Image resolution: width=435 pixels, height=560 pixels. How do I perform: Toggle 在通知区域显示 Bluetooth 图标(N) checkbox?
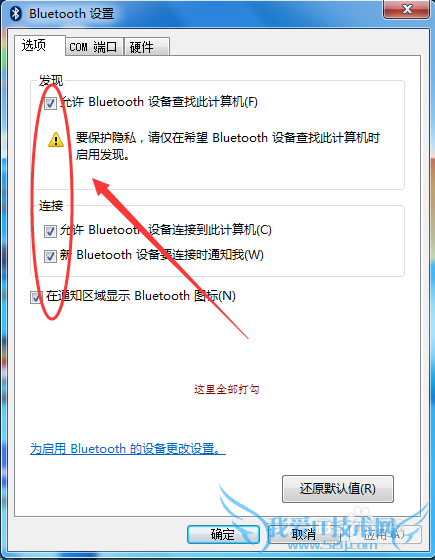click(36, 297)
